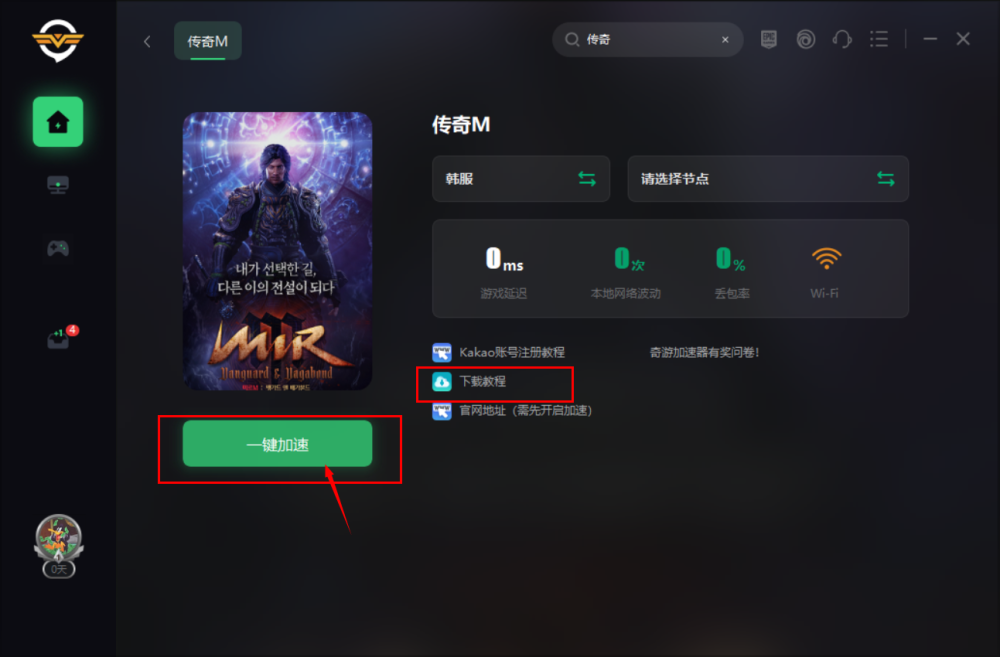Open customer support headset icon

pos(842,40)
